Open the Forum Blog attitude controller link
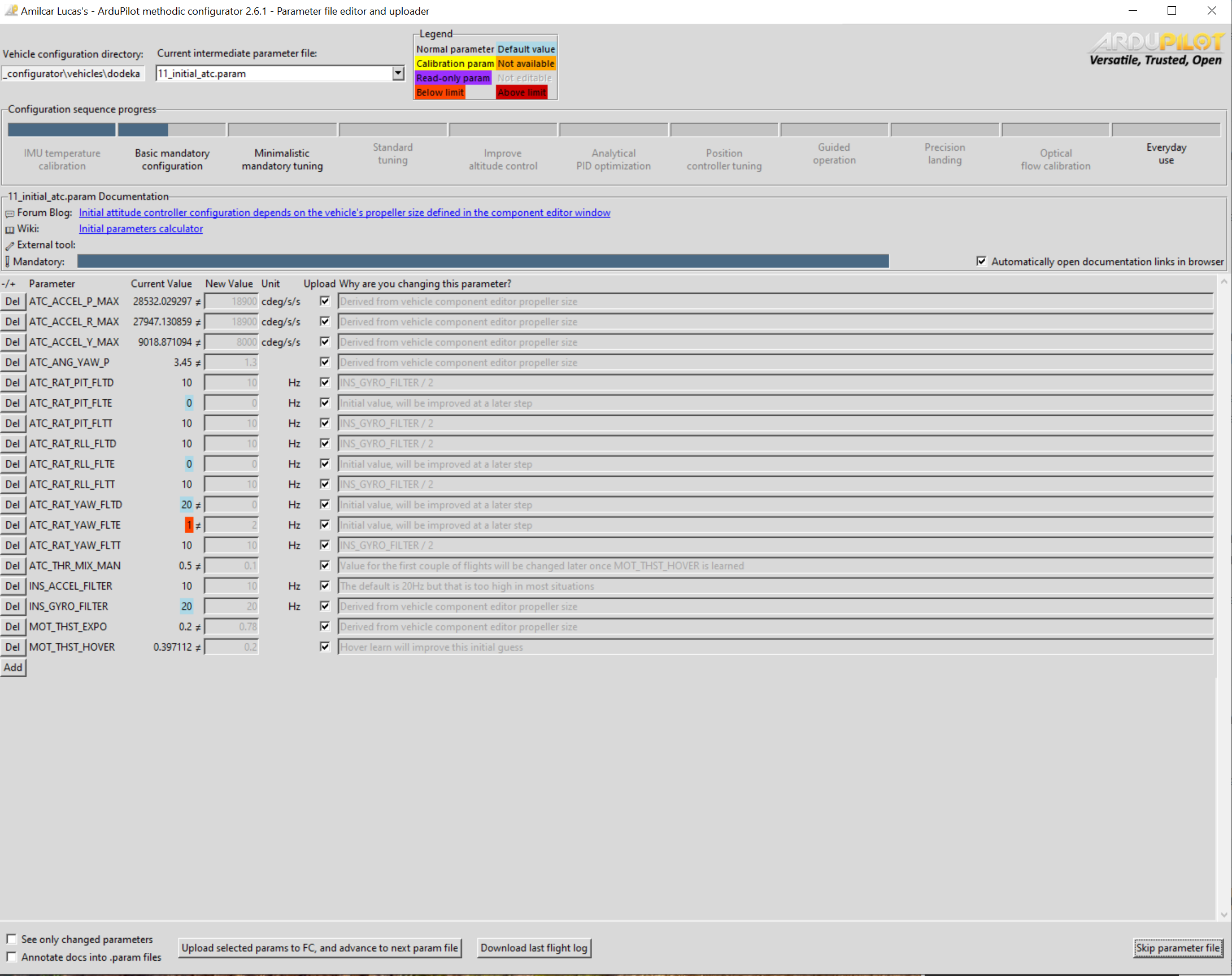Image resolution: width=1232 pixels, height=976 pixels. click(x=344, y=212)
